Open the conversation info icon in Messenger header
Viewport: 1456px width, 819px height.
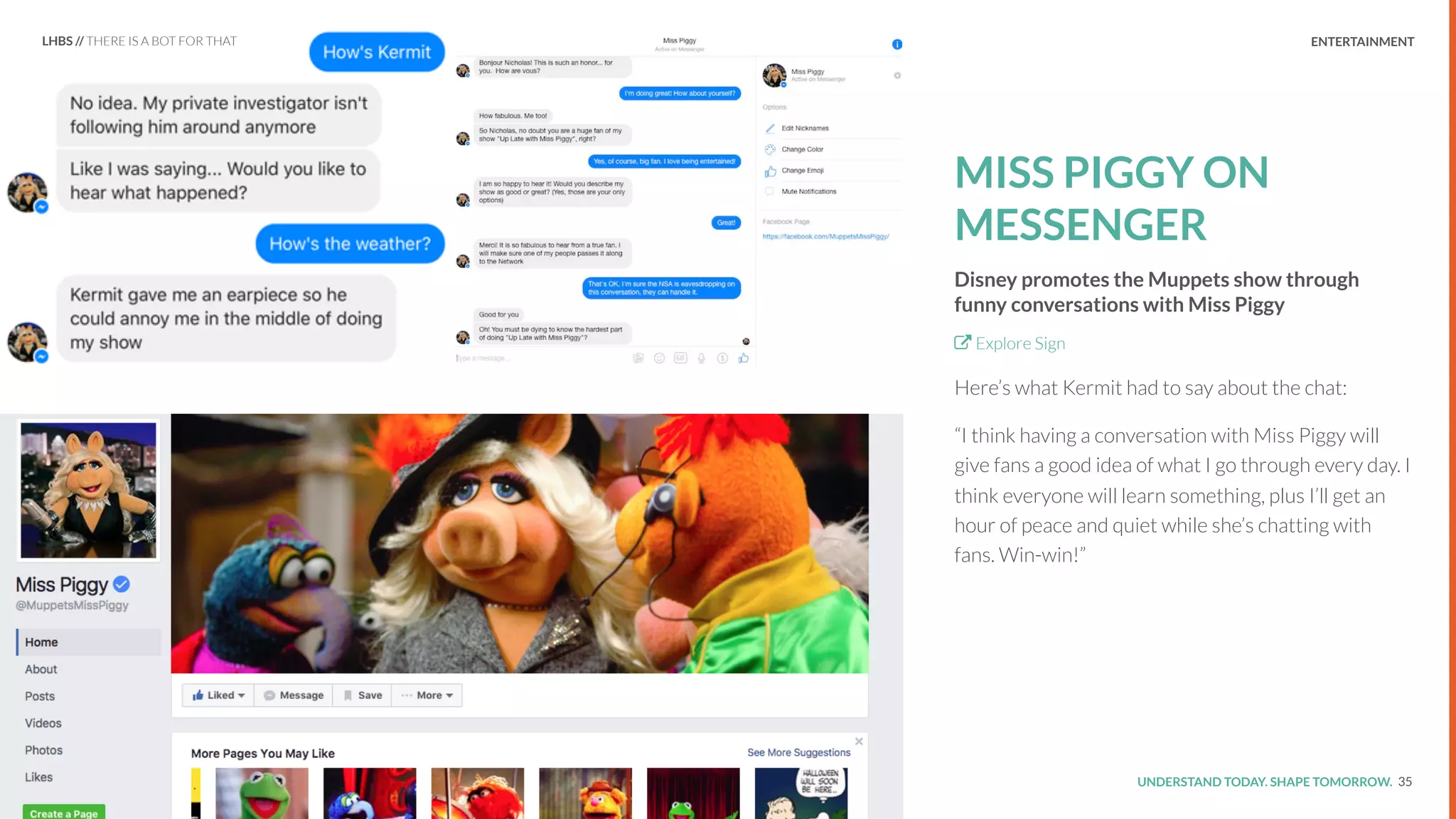click(x=897, y=44)
